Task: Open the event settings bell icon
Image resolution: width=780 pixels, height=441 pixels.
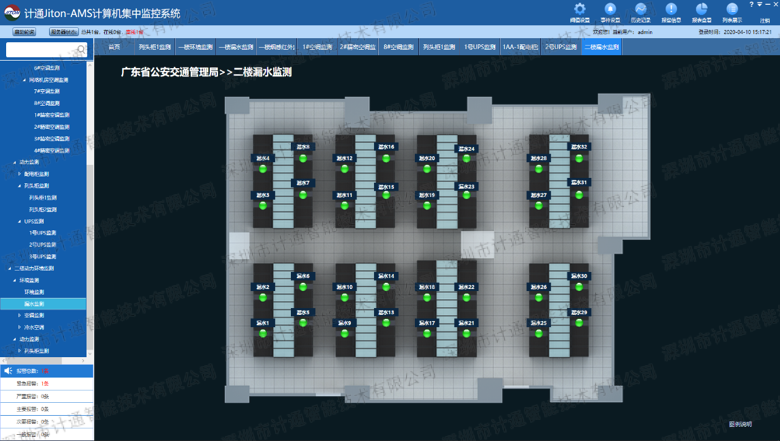Action: point(610,9)
